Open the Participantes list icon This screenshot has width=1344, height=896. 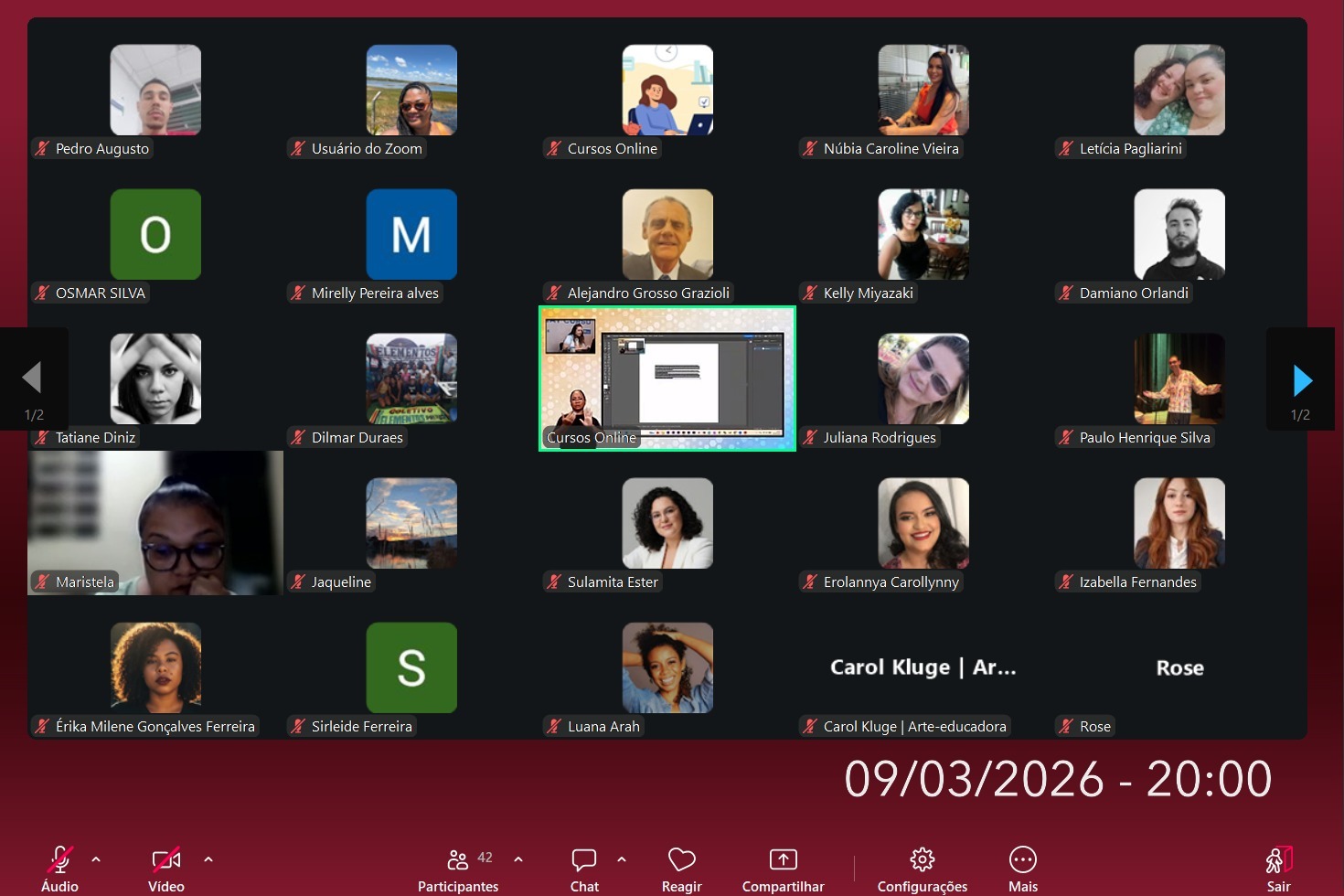(458, 859)
